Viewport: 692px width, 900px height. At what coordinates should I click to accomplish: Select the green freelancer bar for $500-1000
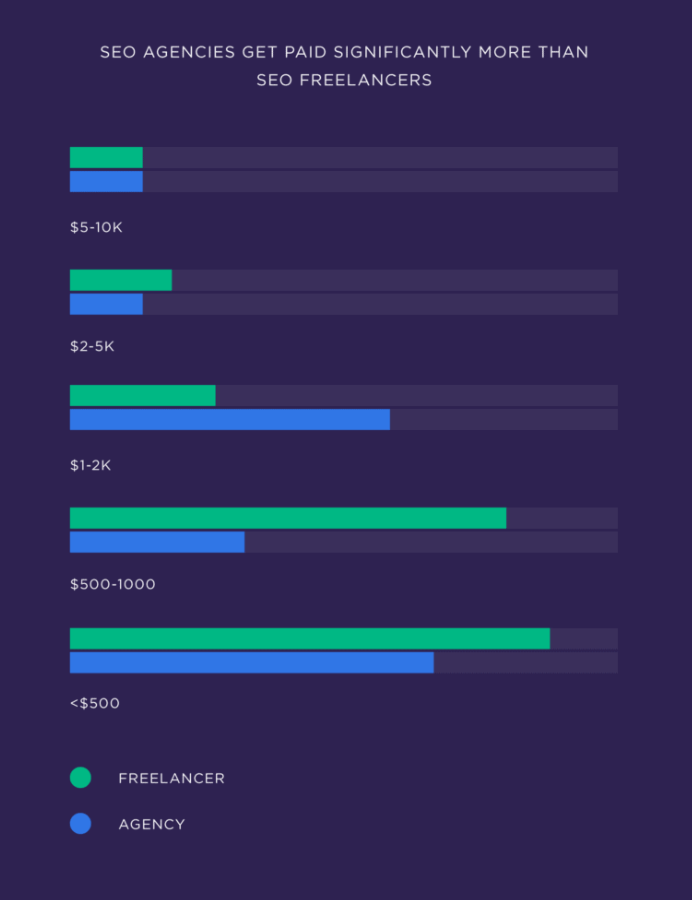click(x=288, y=518)
